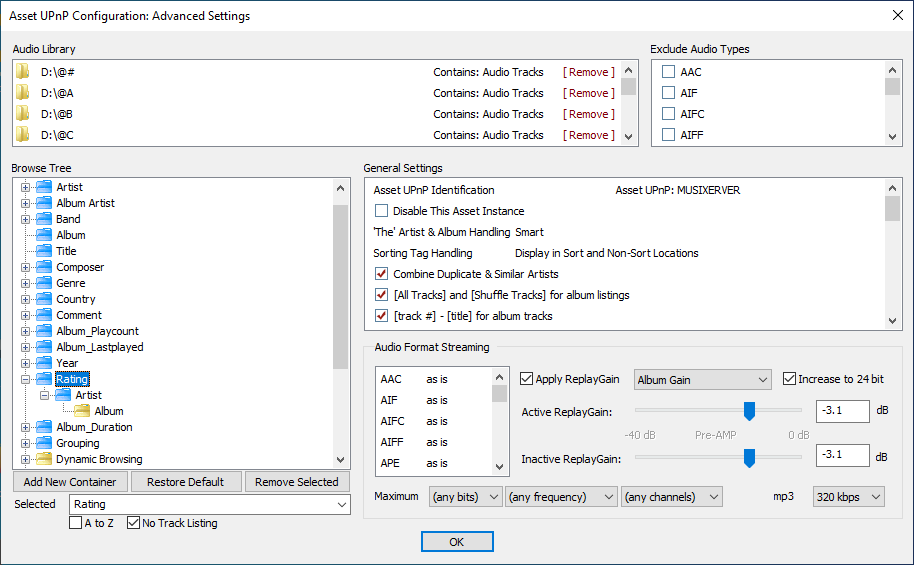The height and width of the screenshot is (565, 914).
Task: Remove the D:\@B library folder
Action: click(x=589, y=114)
